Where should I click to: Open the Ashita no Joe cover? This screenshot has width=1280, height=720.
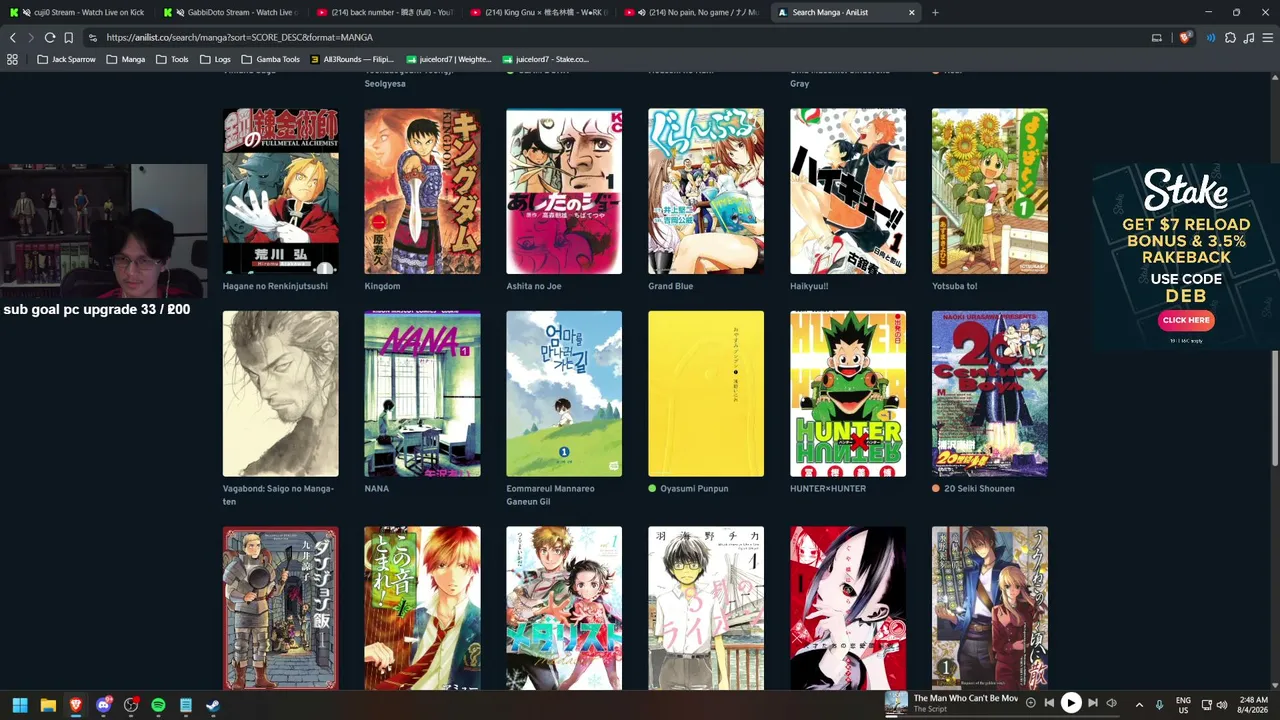(x=564, y=191)
